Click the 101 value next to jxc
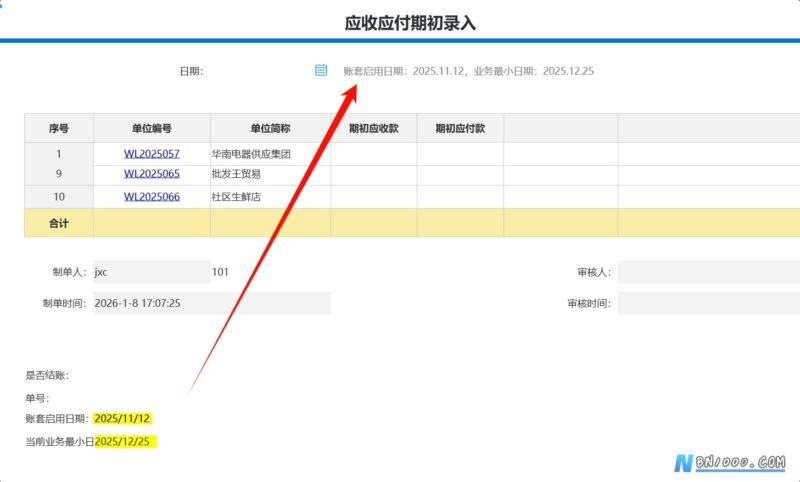 click(220, 272)
